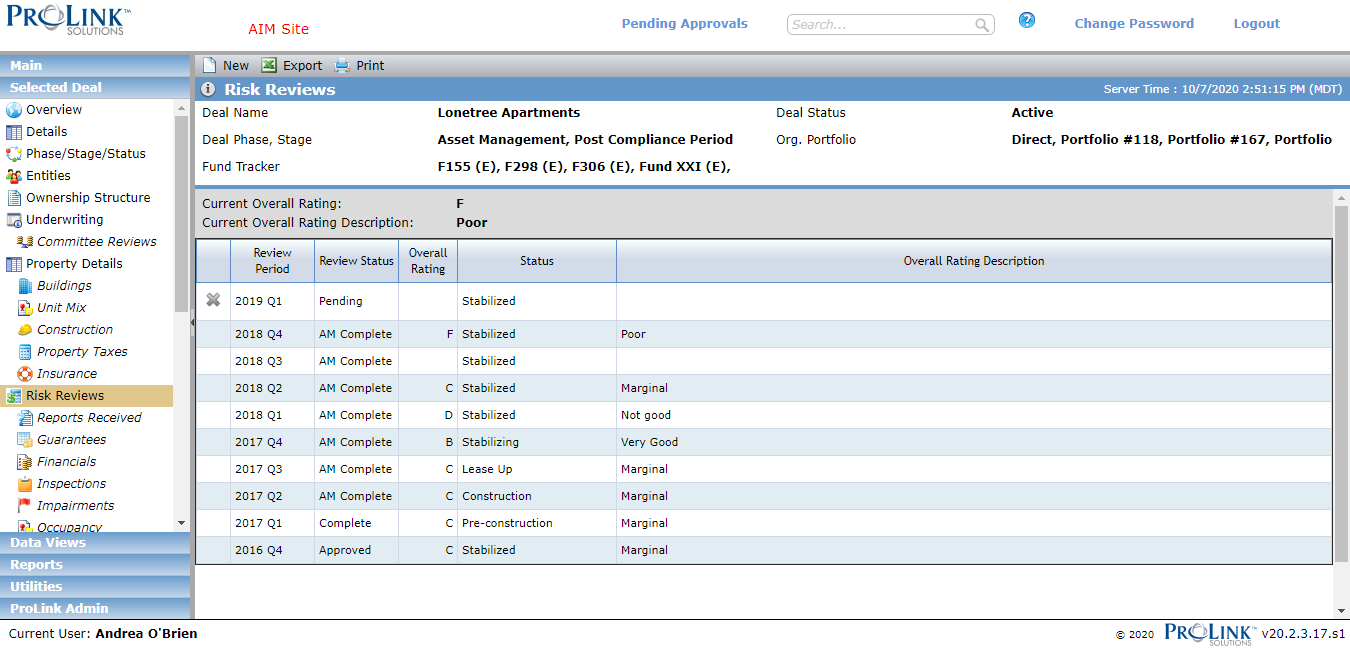Open Construction via hard hat icon
Image resolution: width=1350 pixels, height=648 pixels.
[x=25, y=330]
